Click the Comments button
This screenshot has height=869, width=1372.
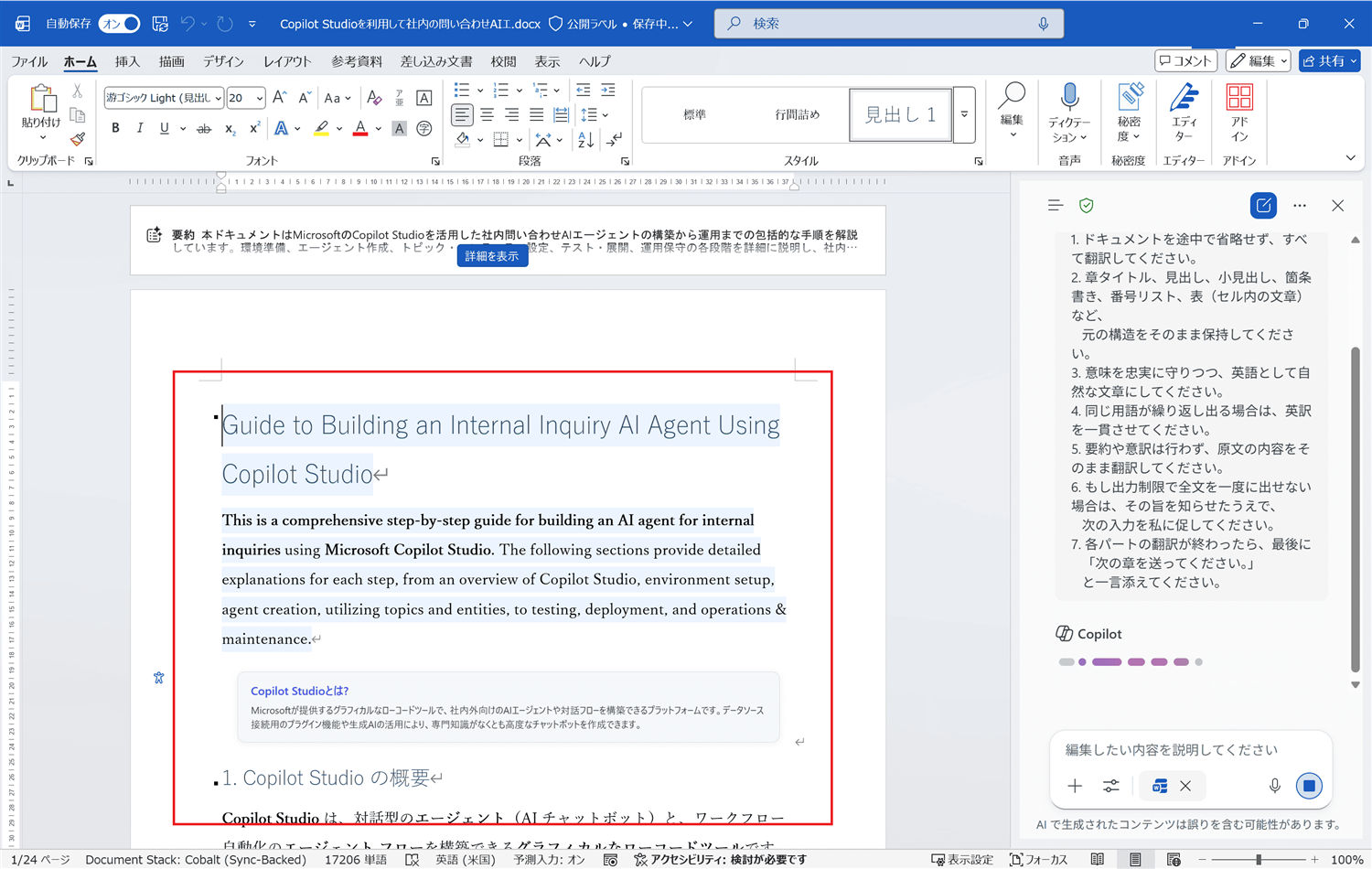coord(1185,60)
